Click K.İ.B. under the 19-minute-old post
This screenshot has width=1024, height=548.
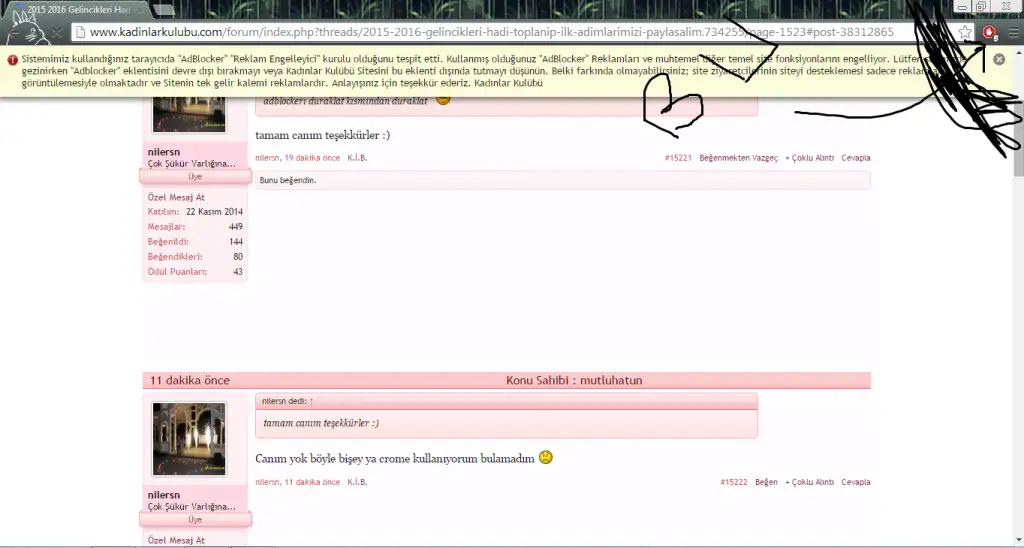[x=357, y=158]
